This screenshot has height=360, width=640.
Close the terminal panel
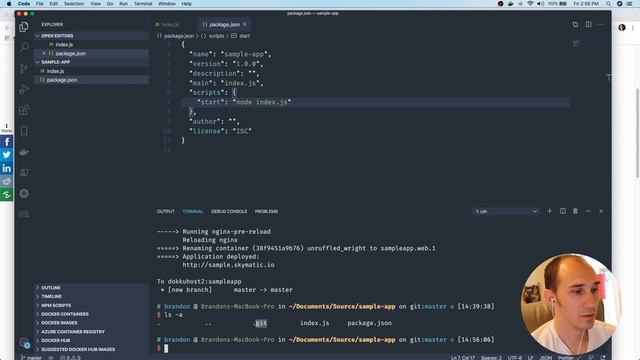tap(601, 211)
